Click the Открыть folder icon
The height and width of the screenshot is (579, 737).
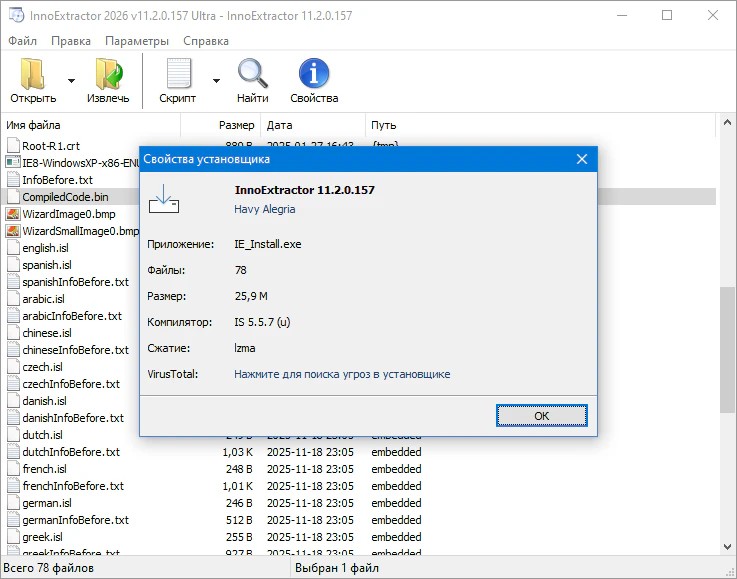pyautogui.click(x=33, y=74)
